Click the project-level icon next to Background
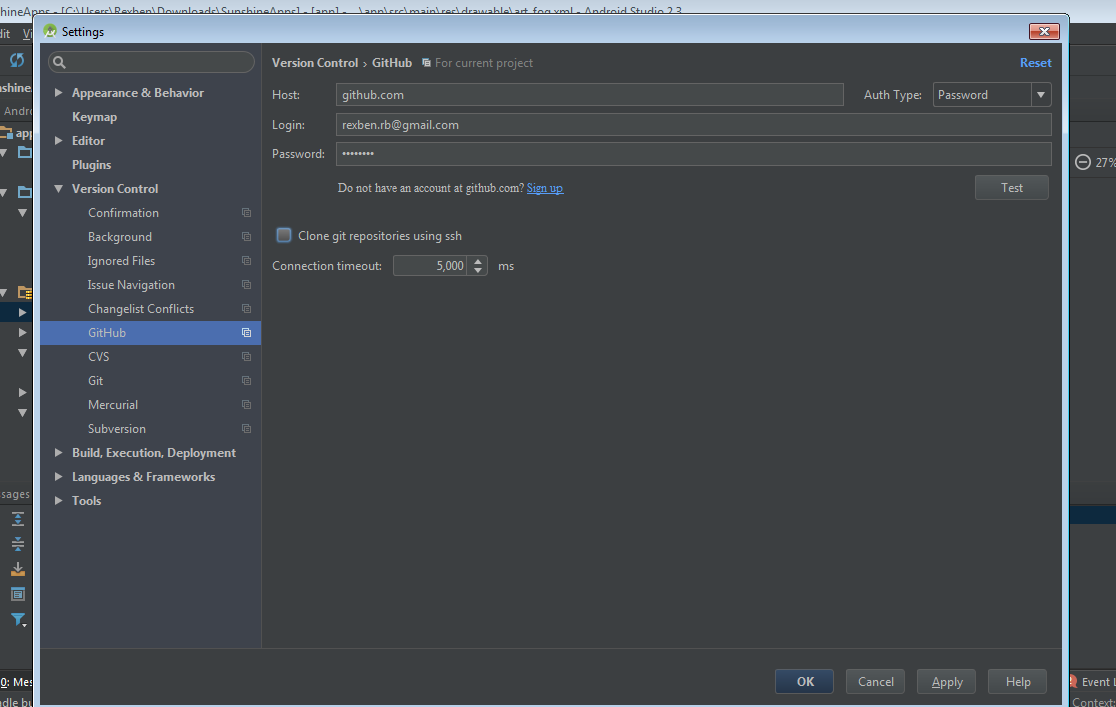 246,237
